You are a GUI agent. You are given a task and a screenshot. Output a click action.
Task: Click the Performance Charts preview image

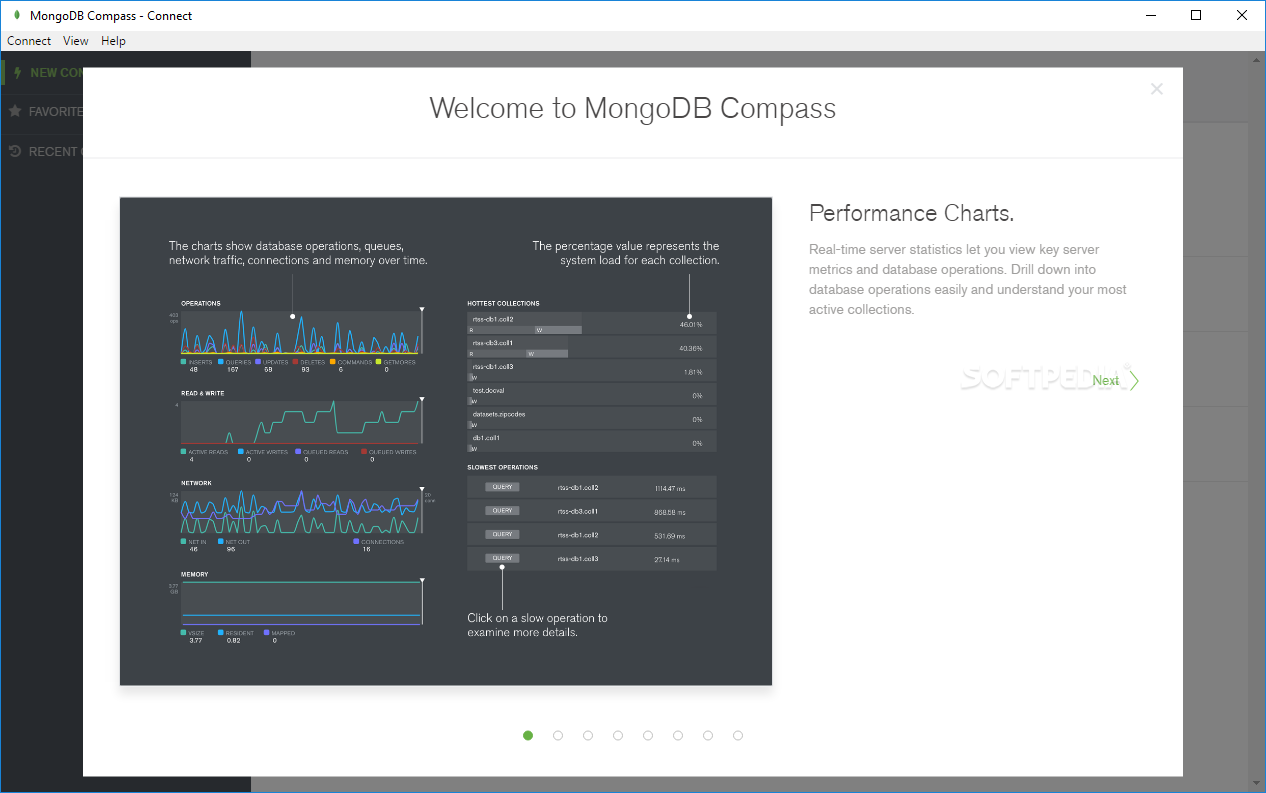point(446,441)
